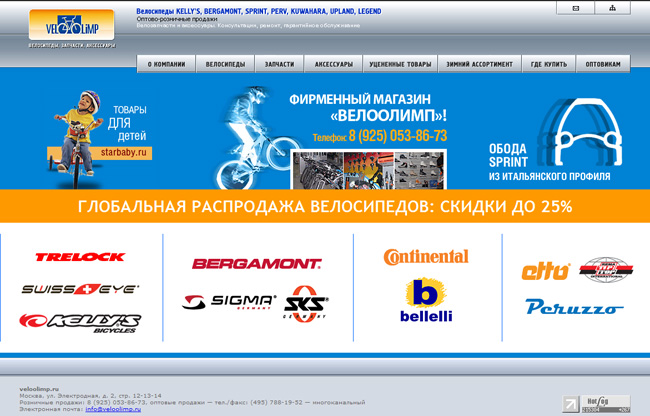Open the Bergamont brand logo

[x=257, y=264]
